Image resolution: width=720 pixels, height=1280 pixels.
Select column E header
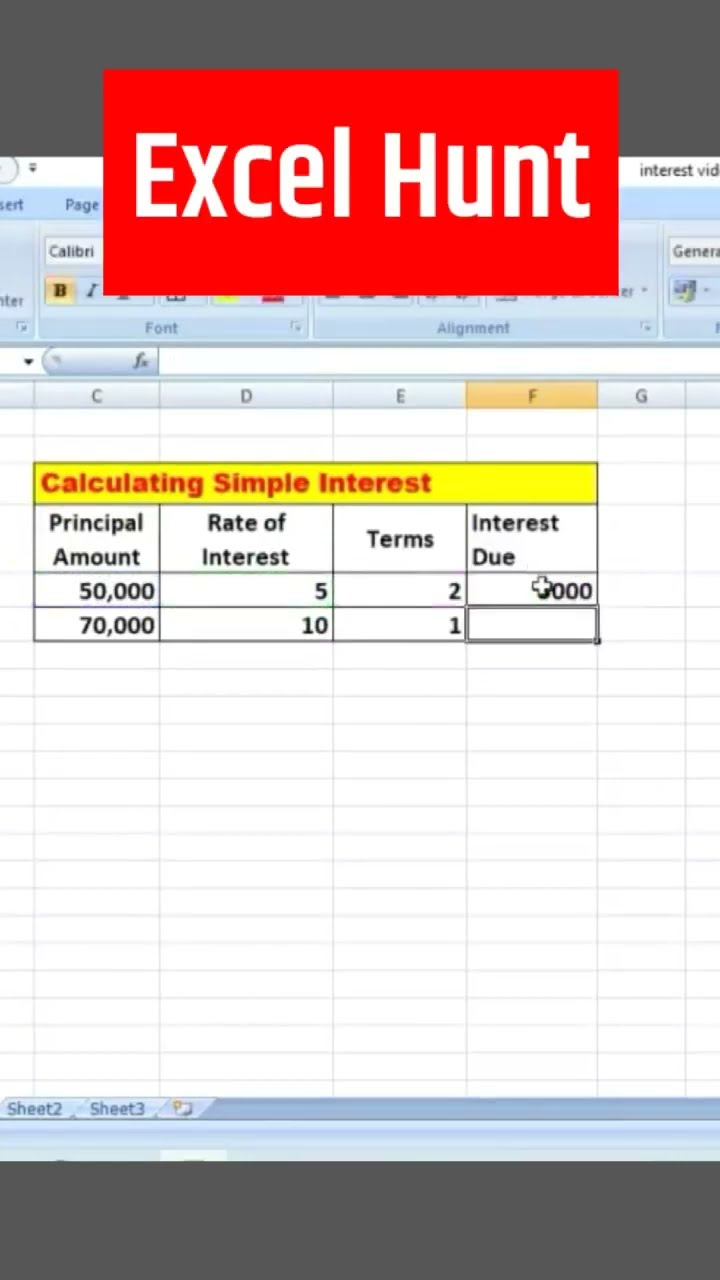coord(400,396)
